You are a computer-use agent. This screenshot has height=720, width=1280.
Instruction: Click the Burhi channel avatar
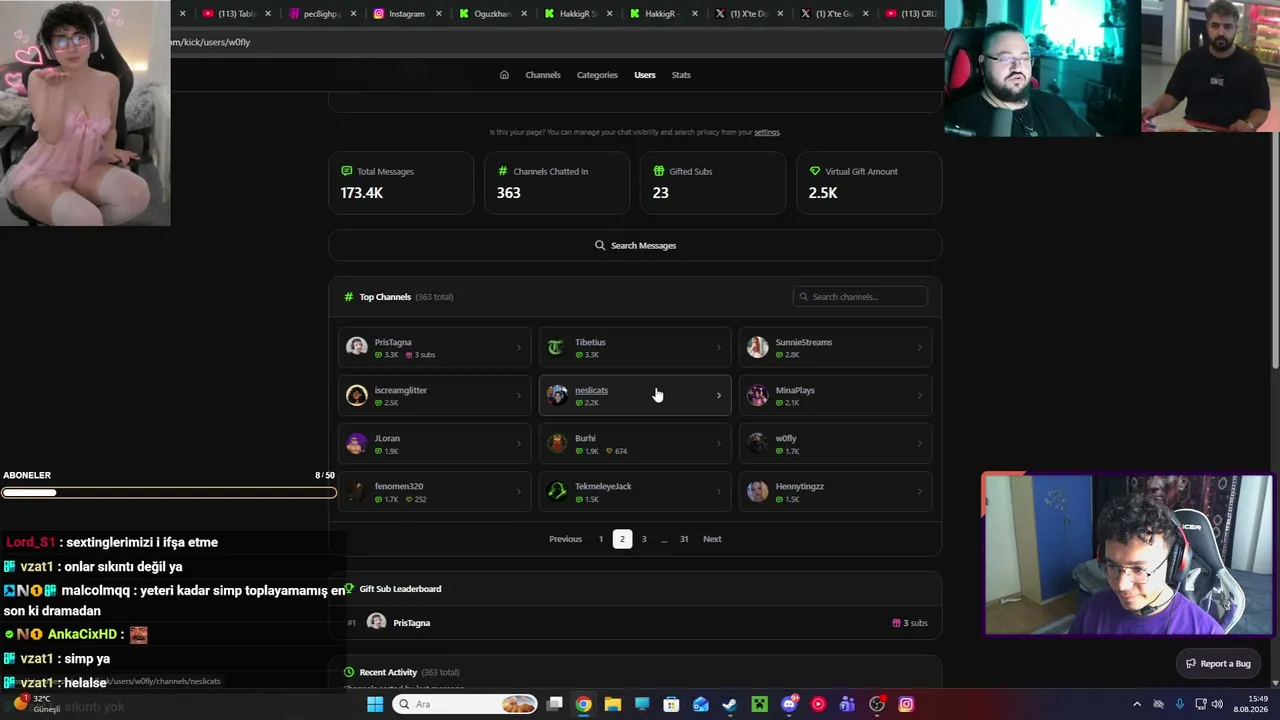tap(557, 443)
